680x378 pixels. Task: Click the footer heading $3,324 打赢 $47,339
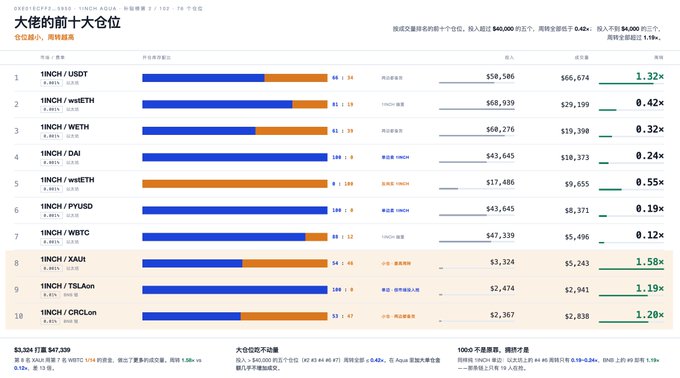tap(42, 350)
